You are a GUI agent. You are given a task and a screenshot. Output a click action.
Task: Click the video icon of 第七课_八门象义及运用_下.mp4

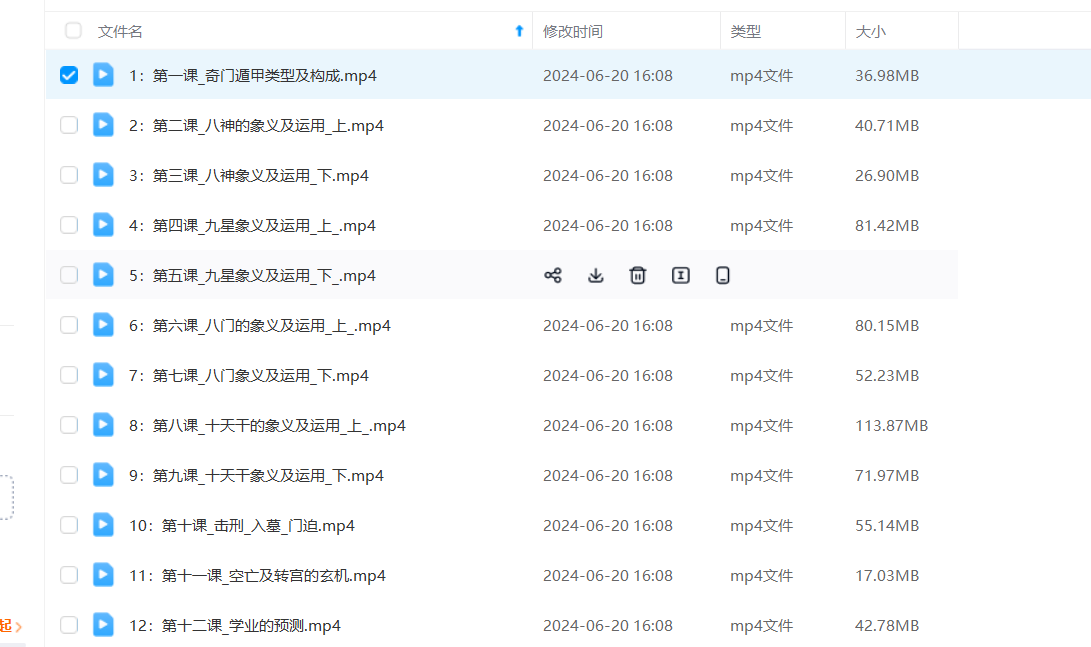click(x=103, y=375)
